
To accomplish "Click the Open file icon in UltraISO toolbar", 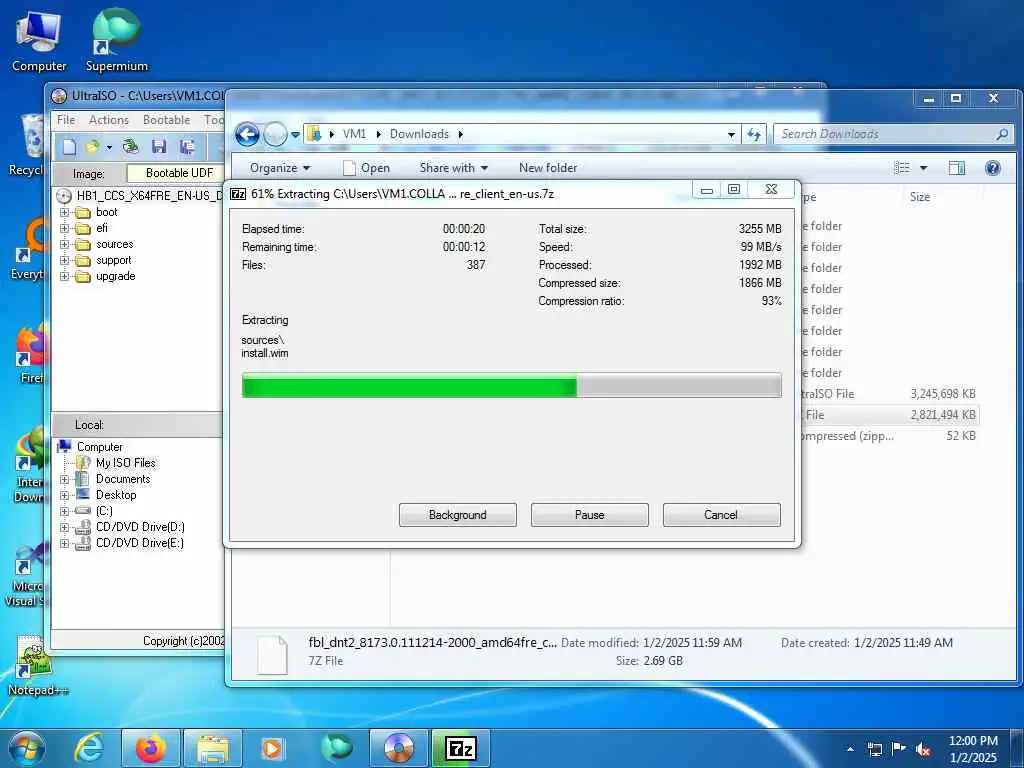I will [x=93, y=147].
